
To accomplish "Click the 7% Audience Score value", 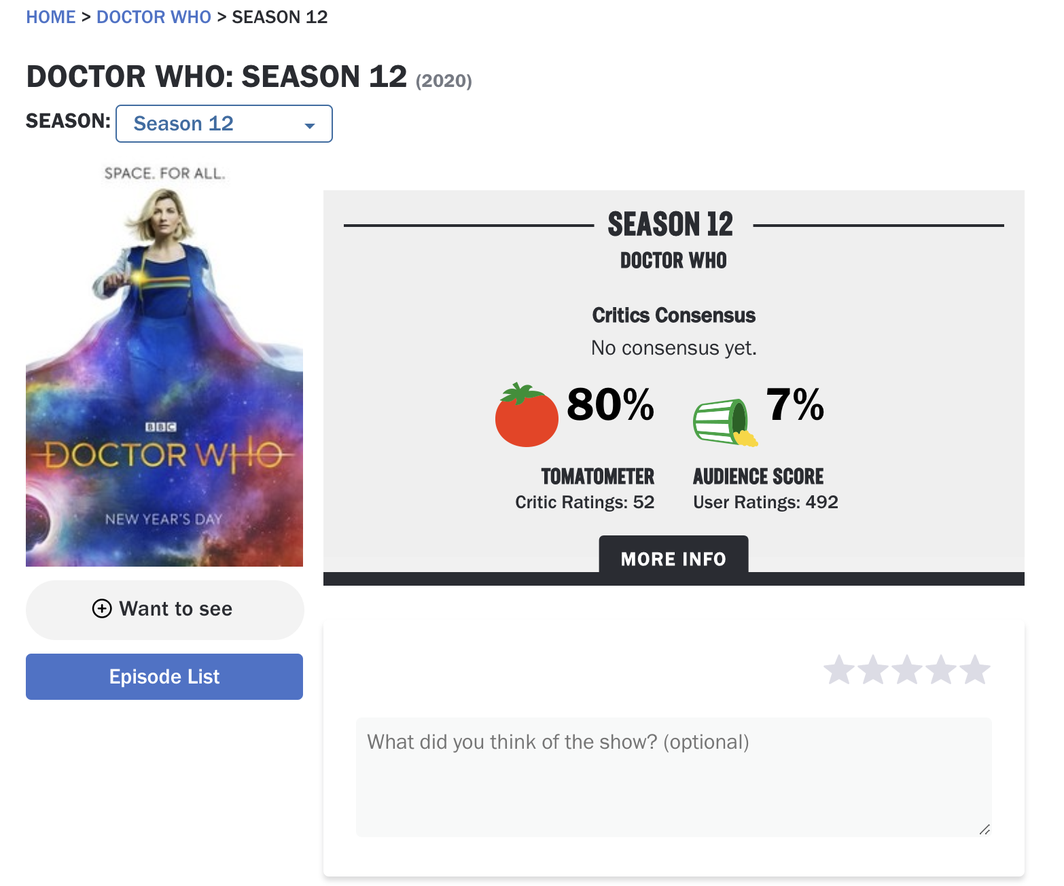I will pos(795,405).
